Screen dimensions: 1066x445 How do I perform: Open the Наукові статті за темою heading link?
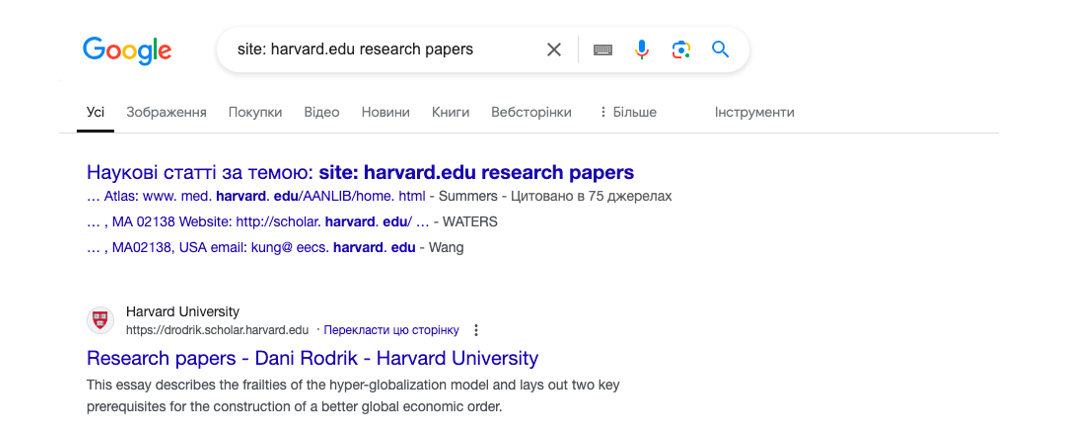coord(360,172)
